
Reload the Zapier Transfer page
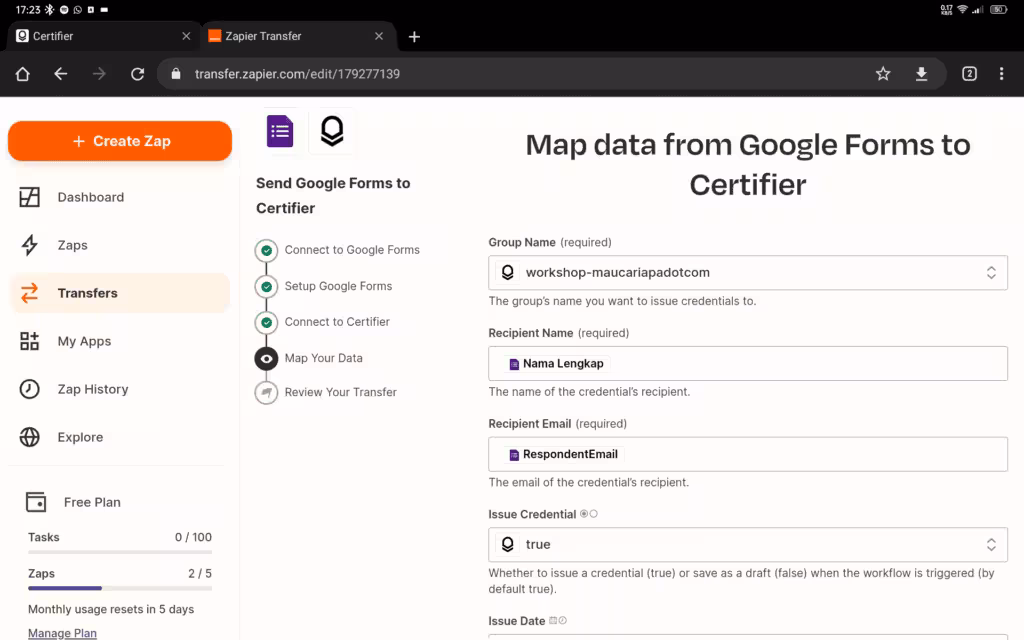[137, 74]
